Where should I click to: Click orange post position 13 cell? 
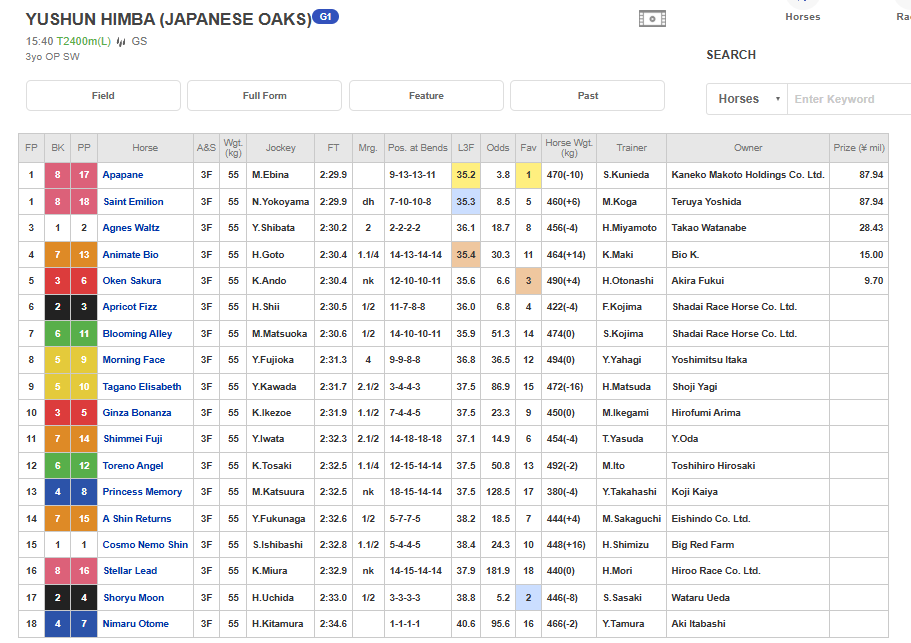pyautogui.click(x=84, y=254)
